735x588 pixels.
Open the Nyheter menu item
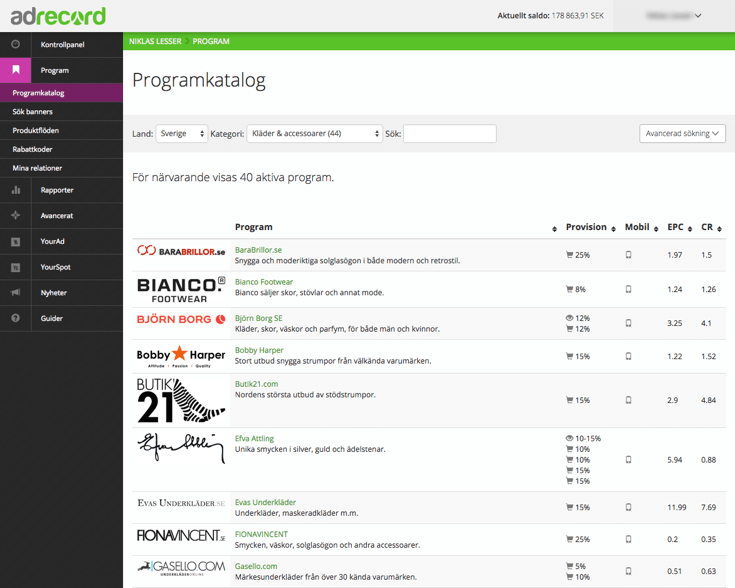point(53,293)
